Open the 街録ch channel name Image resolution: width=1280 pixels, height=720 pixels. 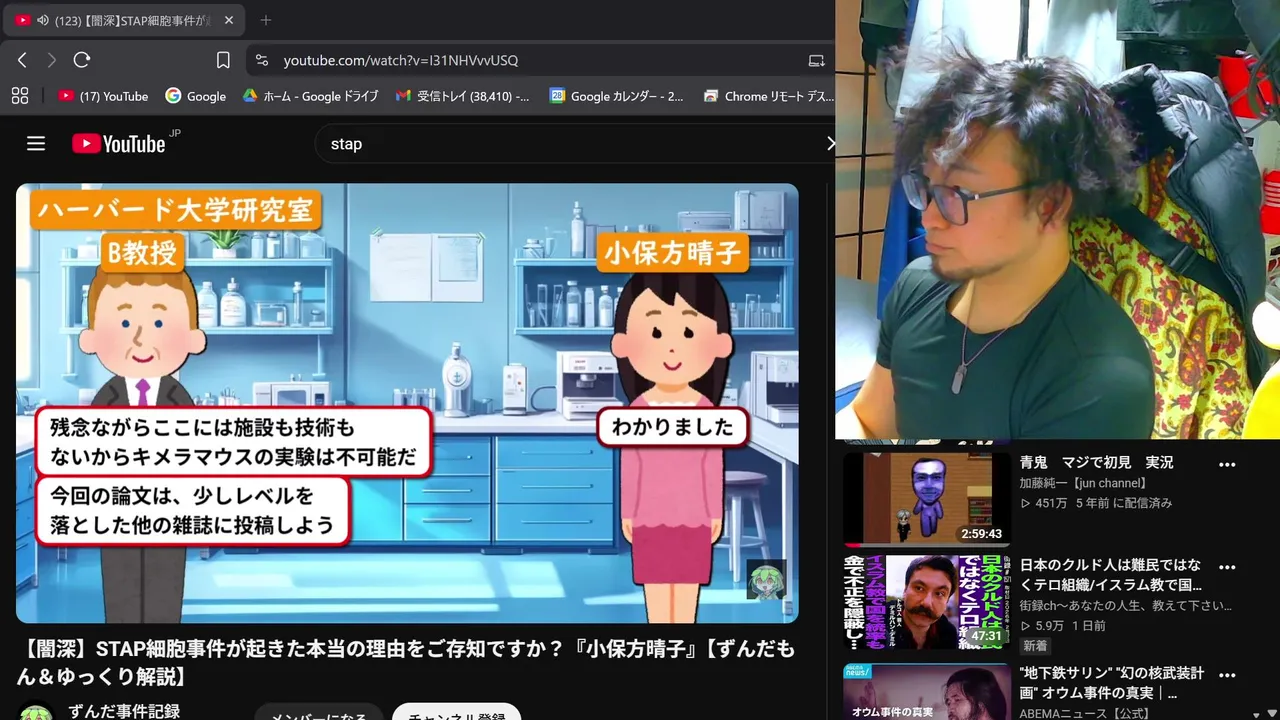click(1125, 606)
